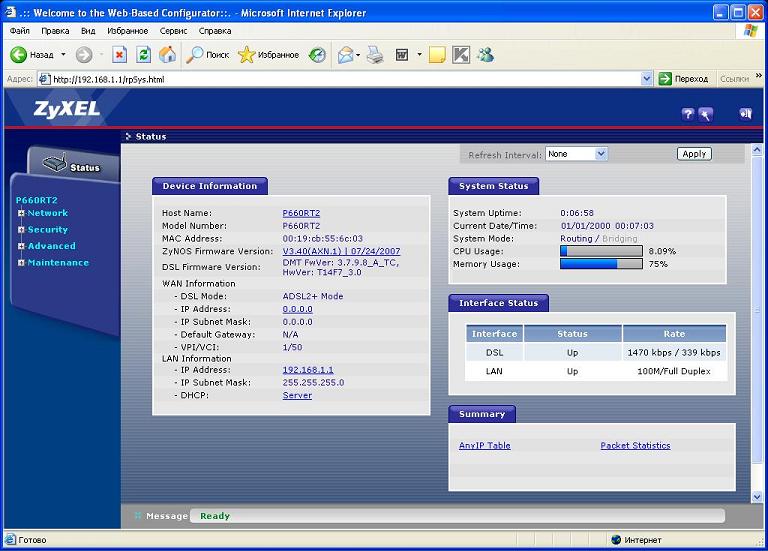Click the DSL rate 1470 kbps cell
The height and width of the screenshot is (551, 768).
tap(674, 353)
